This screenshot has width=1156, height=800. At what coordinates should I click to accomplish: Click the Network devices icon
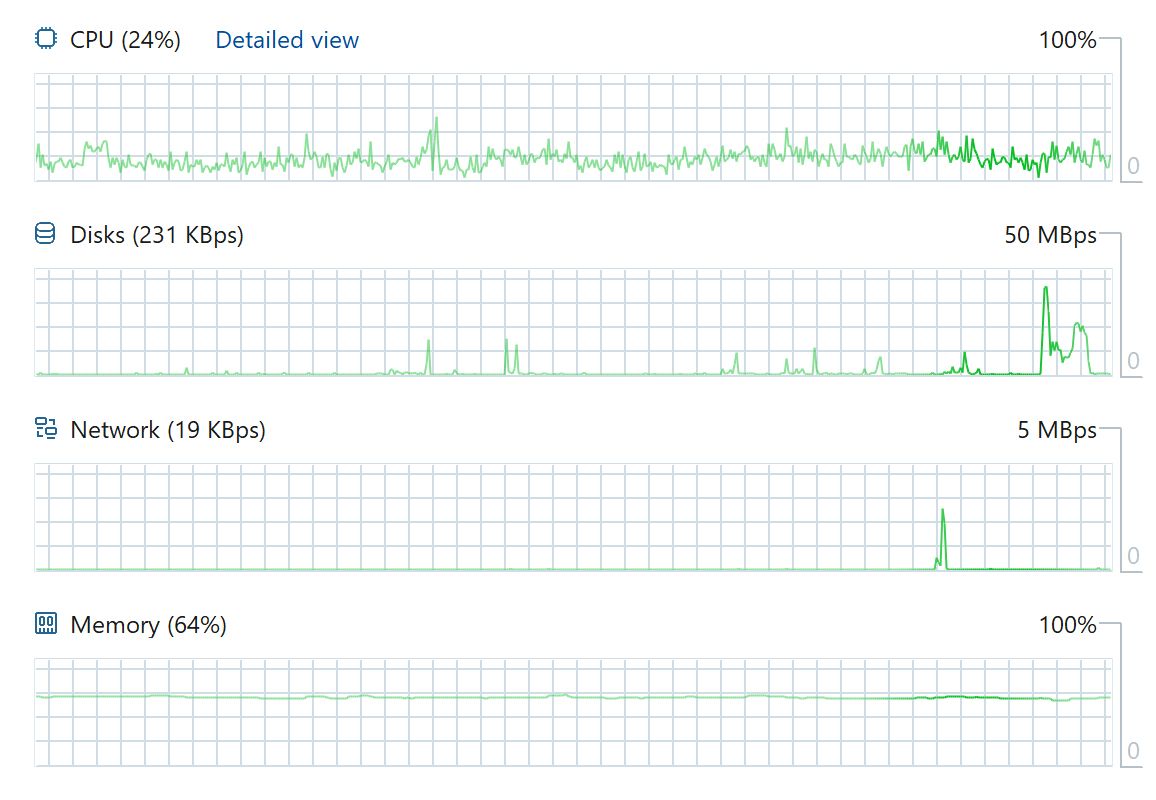click(46, 428)
